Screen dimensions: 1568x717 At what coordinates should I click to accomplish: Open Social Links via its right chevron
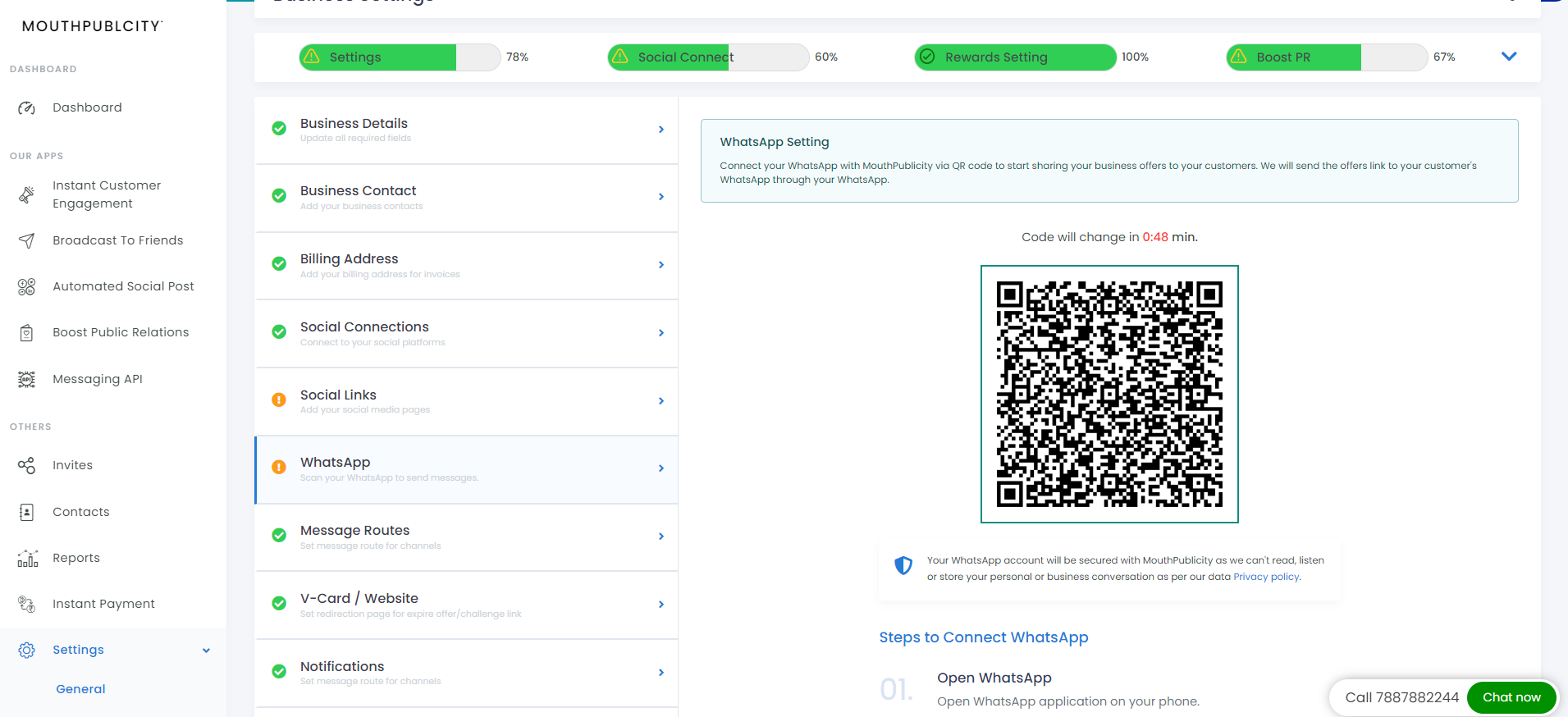[x=661, y=401]
